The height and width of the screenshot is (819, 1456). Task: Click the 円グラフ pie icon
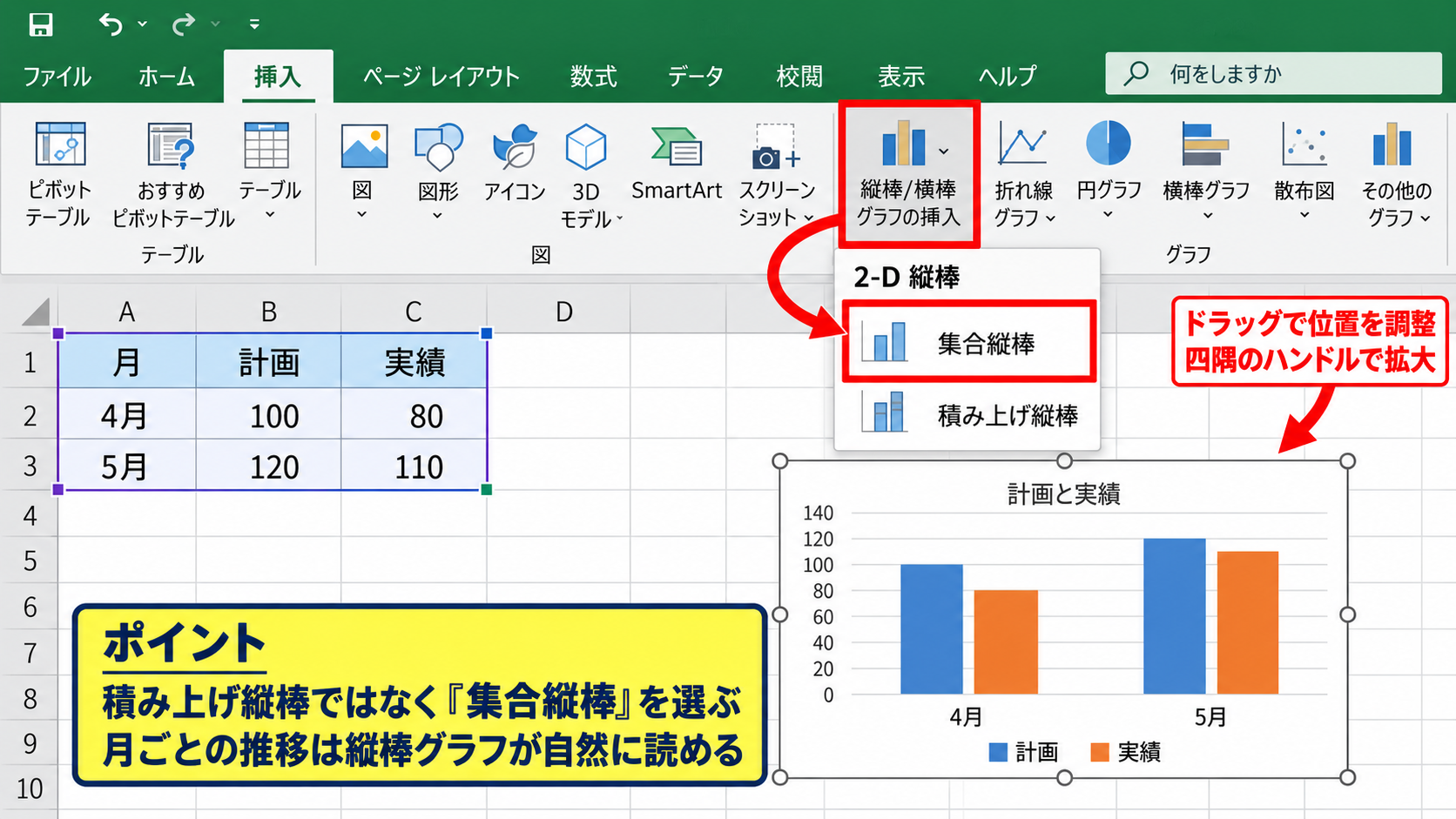point(1109,143)
